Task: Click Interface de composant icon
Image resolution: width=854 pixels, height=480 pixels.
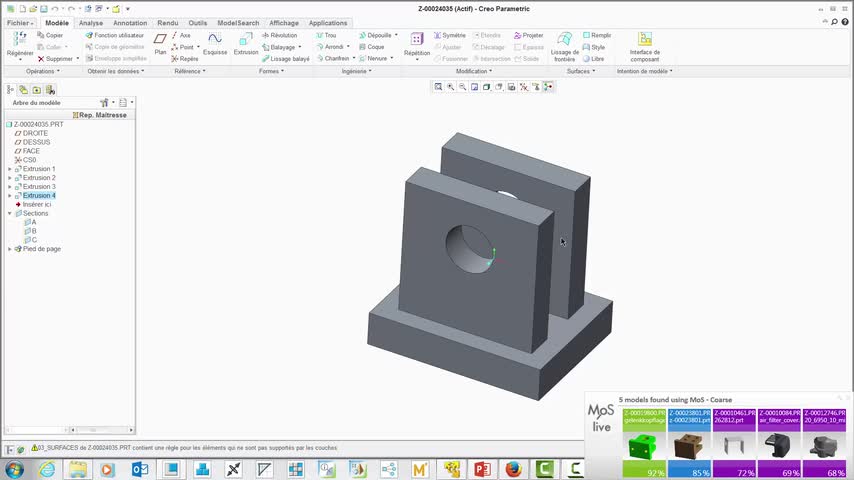Action: click(x=645, y=39)
